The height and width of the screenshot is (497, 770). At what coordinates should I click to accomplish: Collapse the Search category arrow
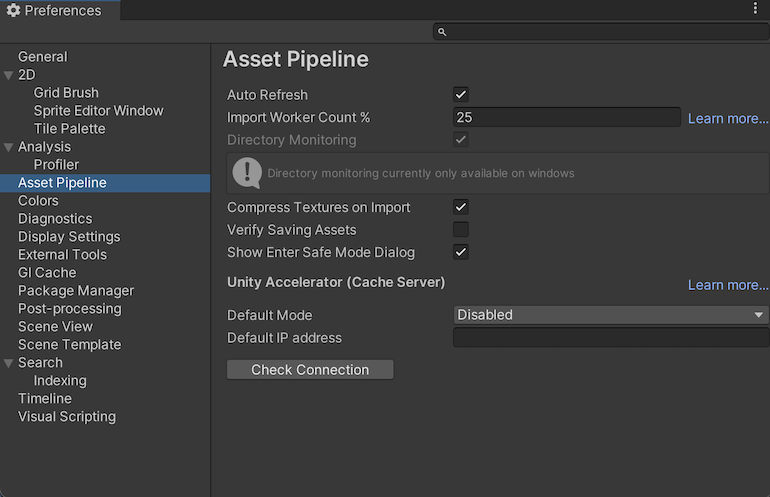tap(9, 363)
